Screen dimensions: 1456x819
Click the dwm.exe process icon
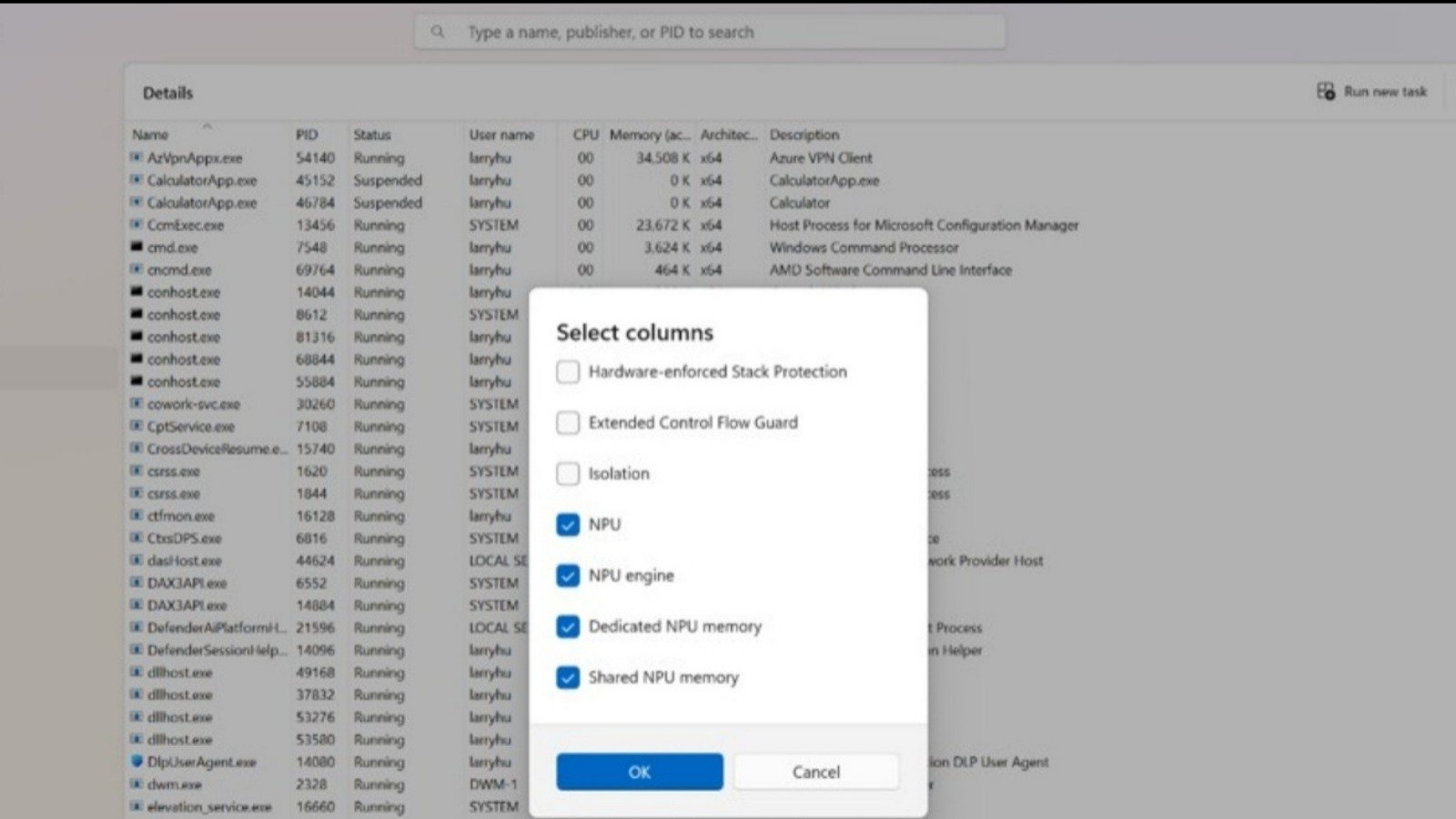[x=136, y=784]
